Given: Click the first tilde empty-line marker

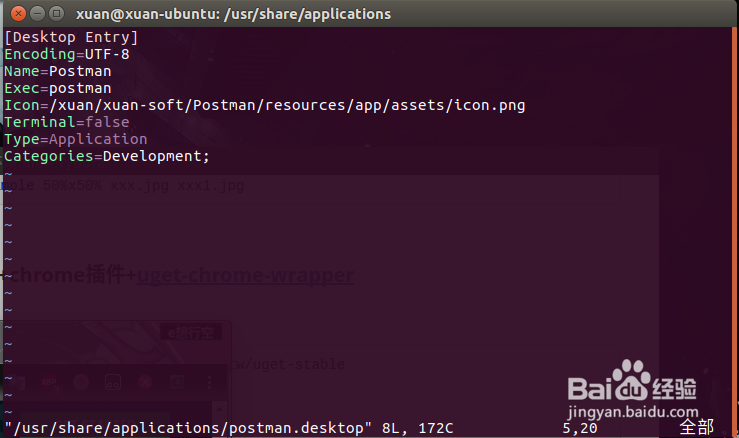Looking at the screenshot, I should [7, 174].
